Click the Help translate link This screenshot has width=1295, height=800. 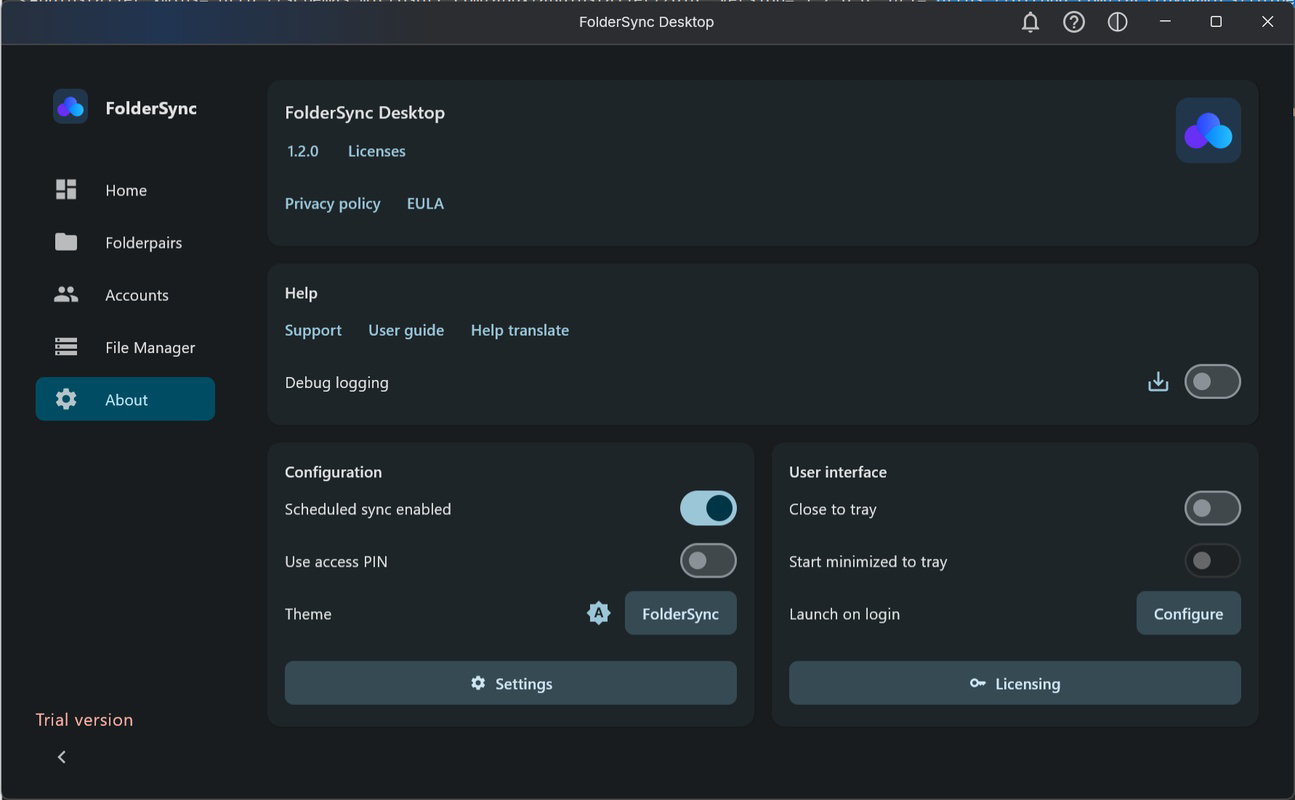point(520,330)
